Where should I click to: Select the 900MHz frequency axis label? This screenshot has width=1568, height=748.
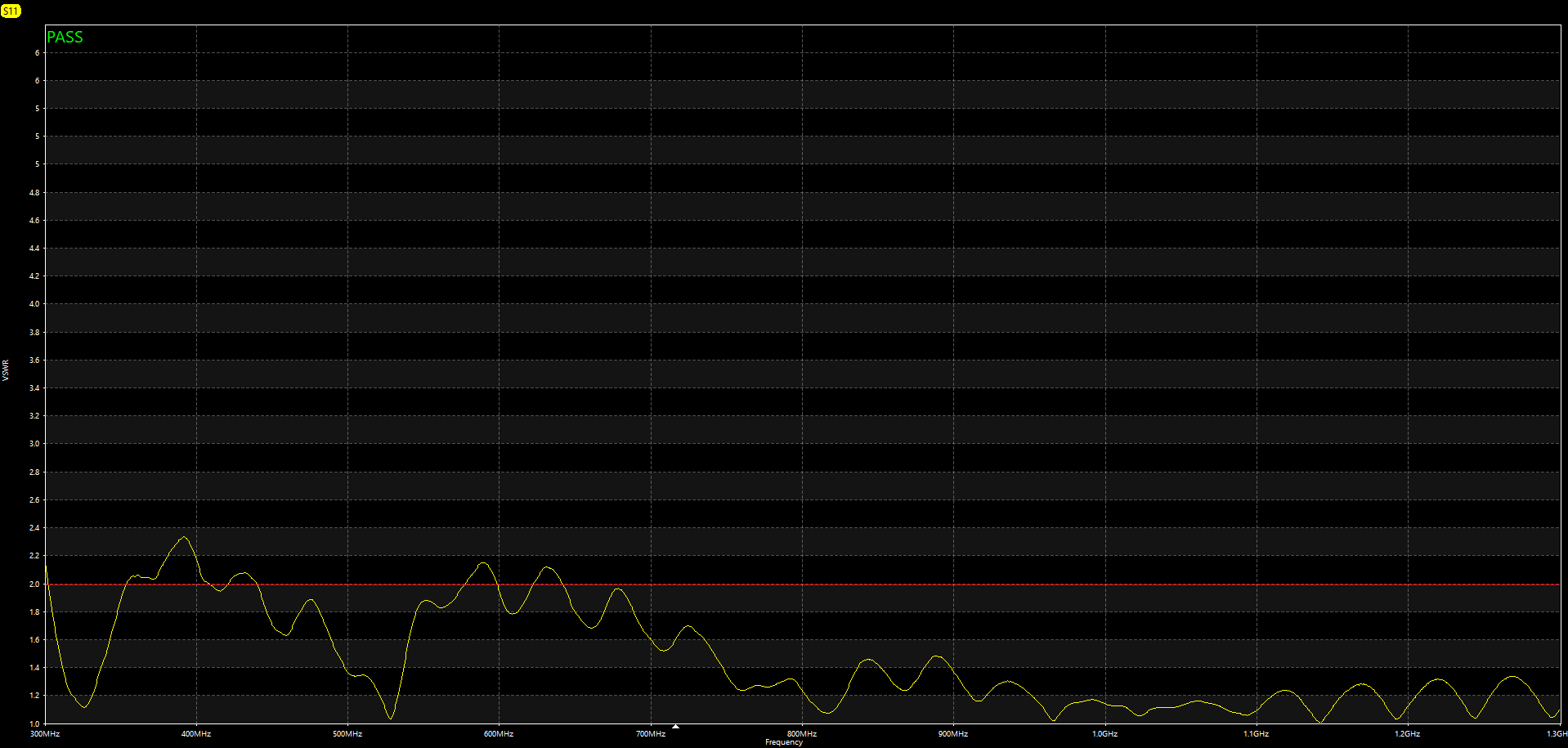pos(953,734)
